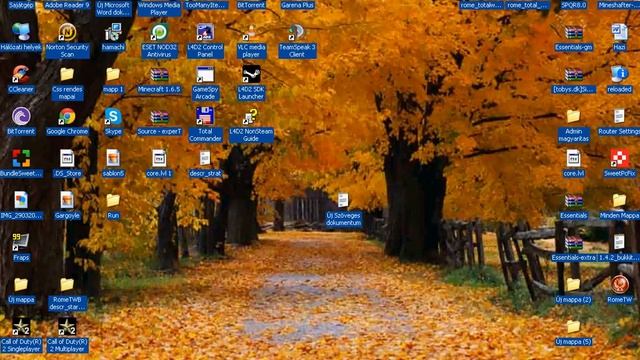
Task: Open the Új mappa (5) folder
Action: click(x=573, y=327)
